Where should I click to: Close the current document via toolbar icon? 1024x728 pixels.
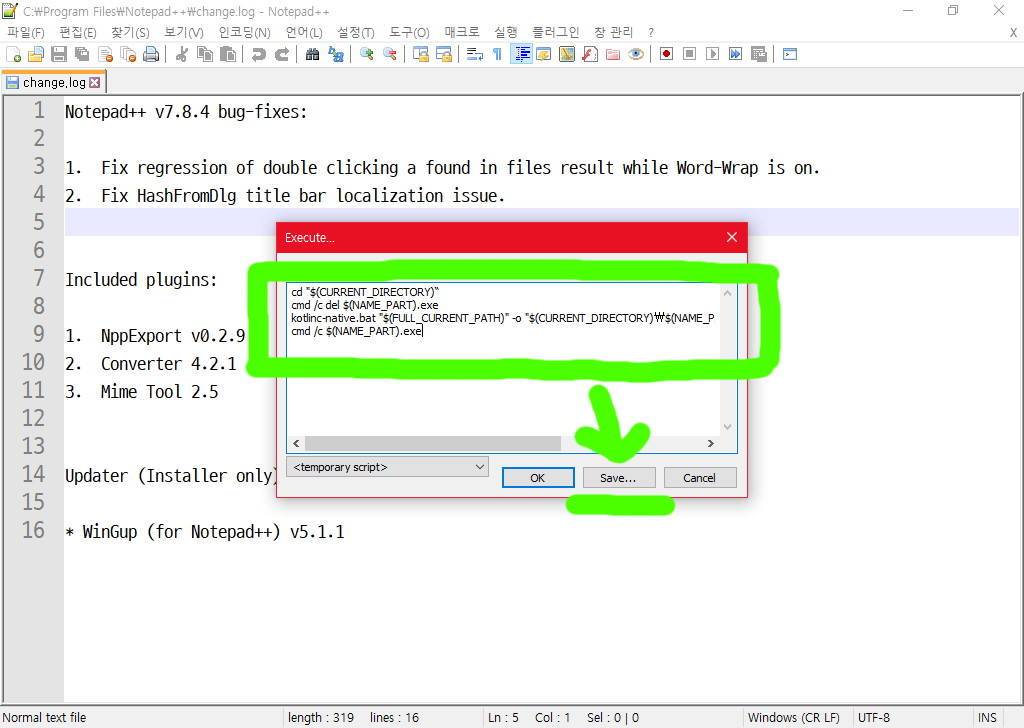(x=105, y=54)
